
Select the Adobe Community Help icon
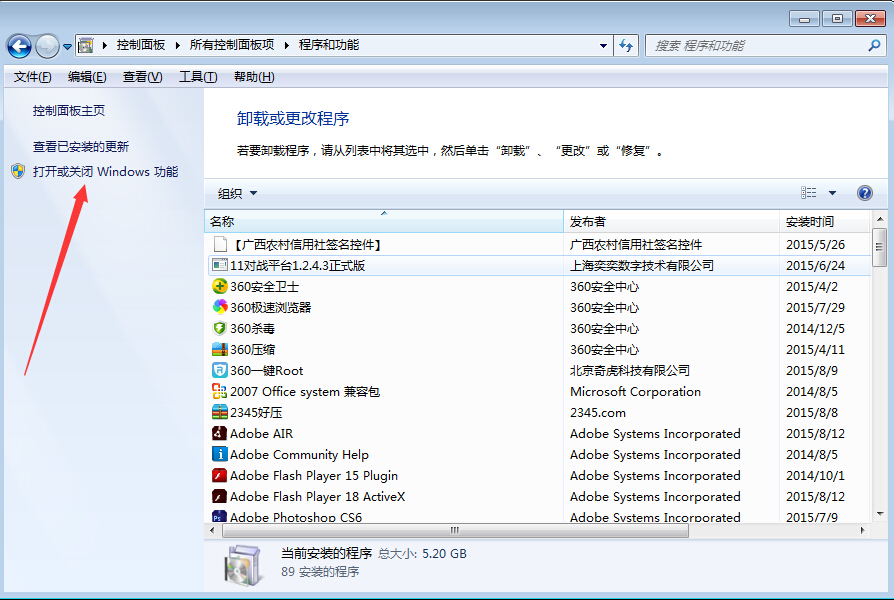(x=220, y=455)
